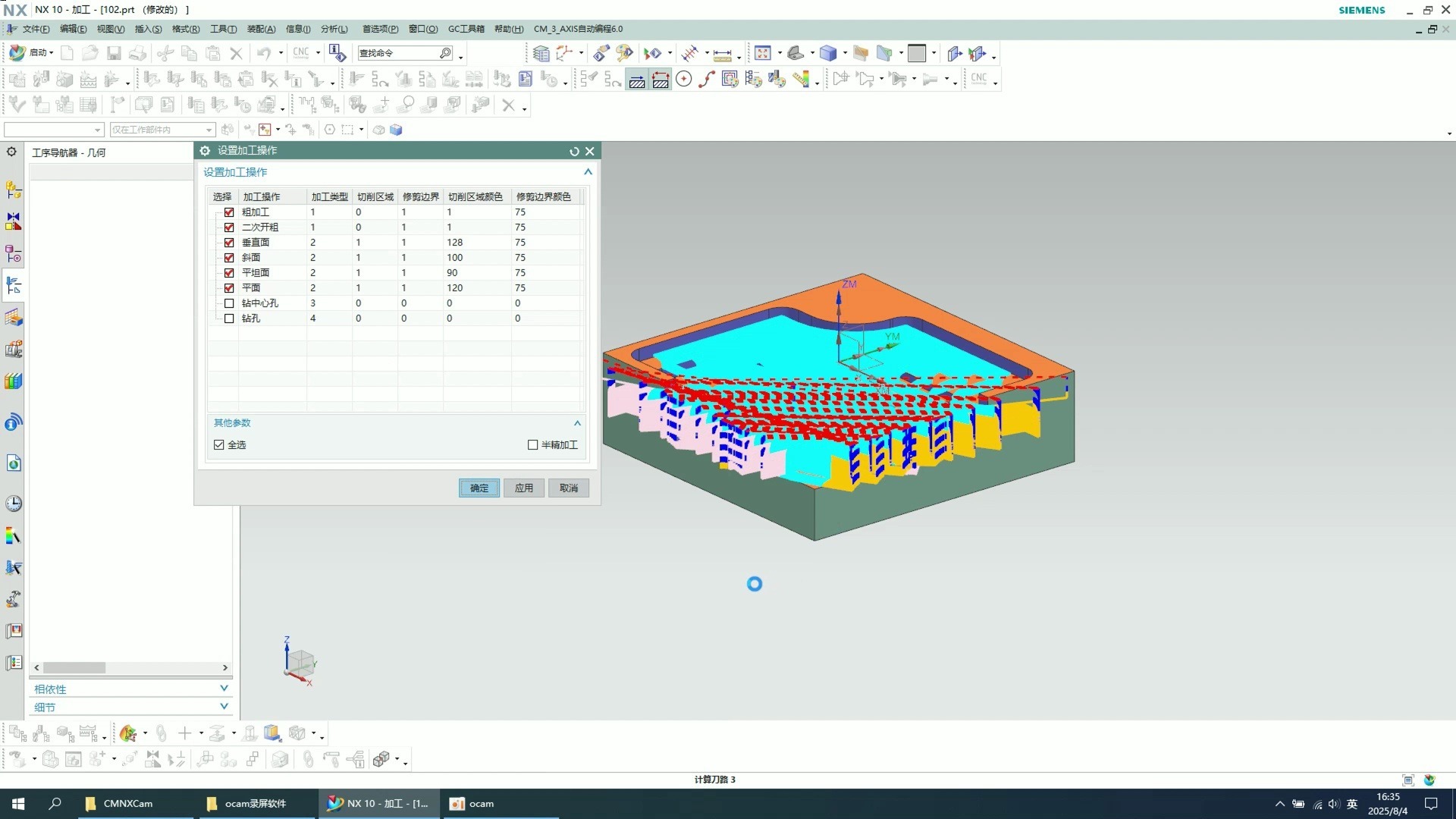Open the 文件(F) menu
The width and height of the screenshot is (1456, 819).
coord(35,29)
